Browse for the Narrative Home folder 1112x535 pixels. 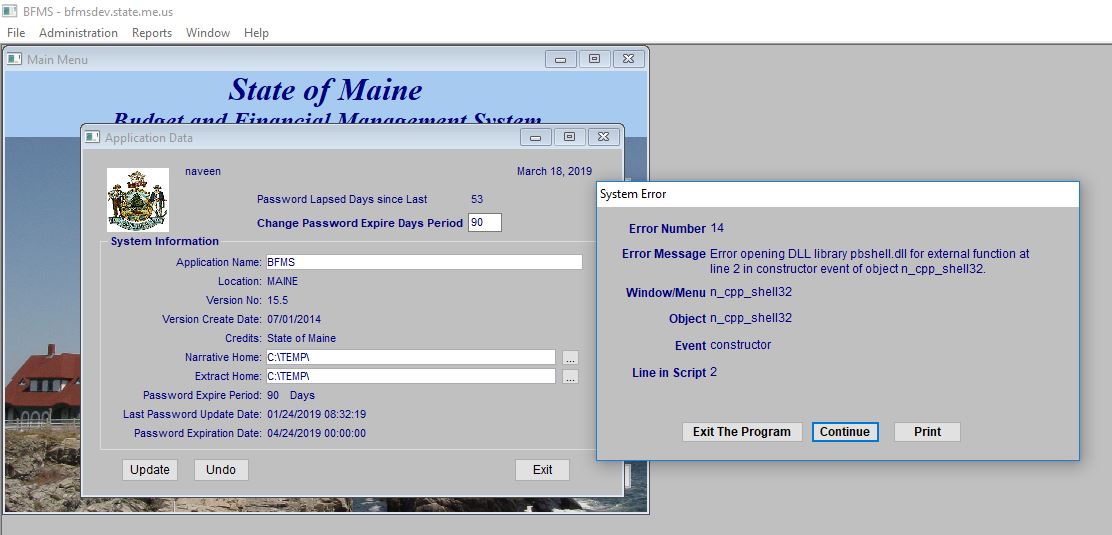570,357
